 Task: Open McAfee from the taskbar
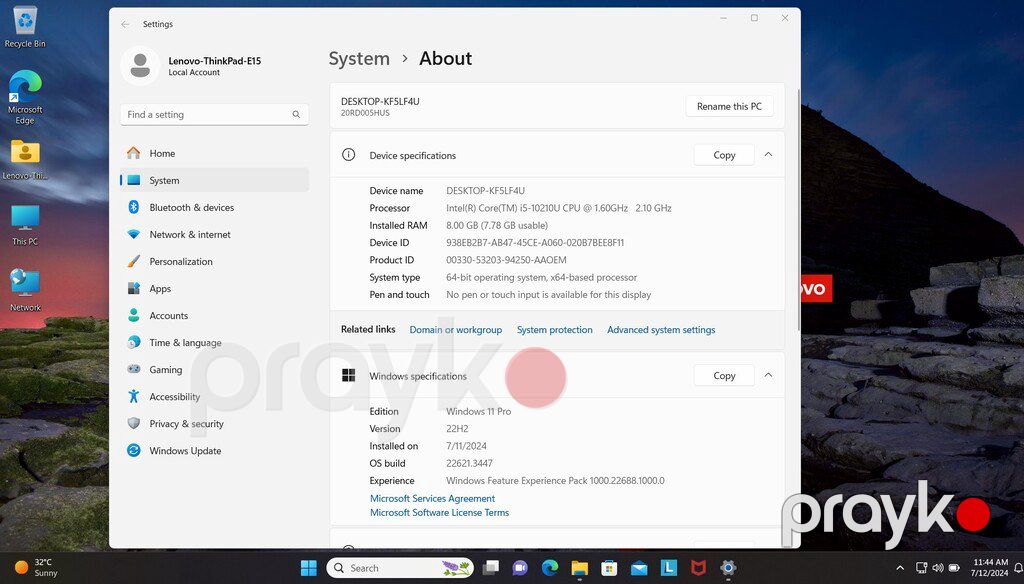698,568
